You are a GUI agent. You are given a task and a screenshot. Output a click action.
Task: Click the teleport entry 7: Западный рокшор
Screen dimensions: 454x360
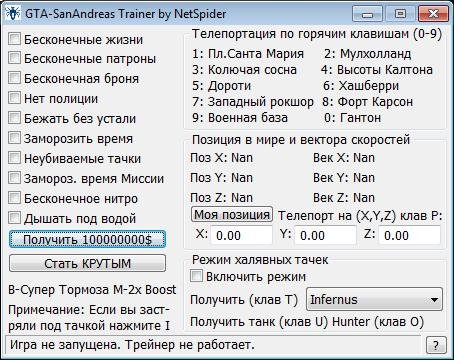tap(253, 102)
